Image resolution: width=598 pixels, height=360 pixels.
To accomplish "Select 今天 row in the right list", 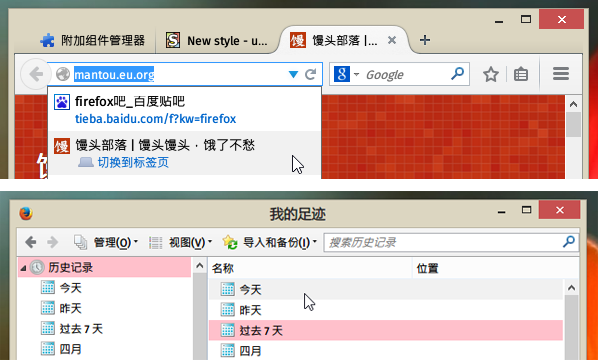I will [x=386, y=289].
